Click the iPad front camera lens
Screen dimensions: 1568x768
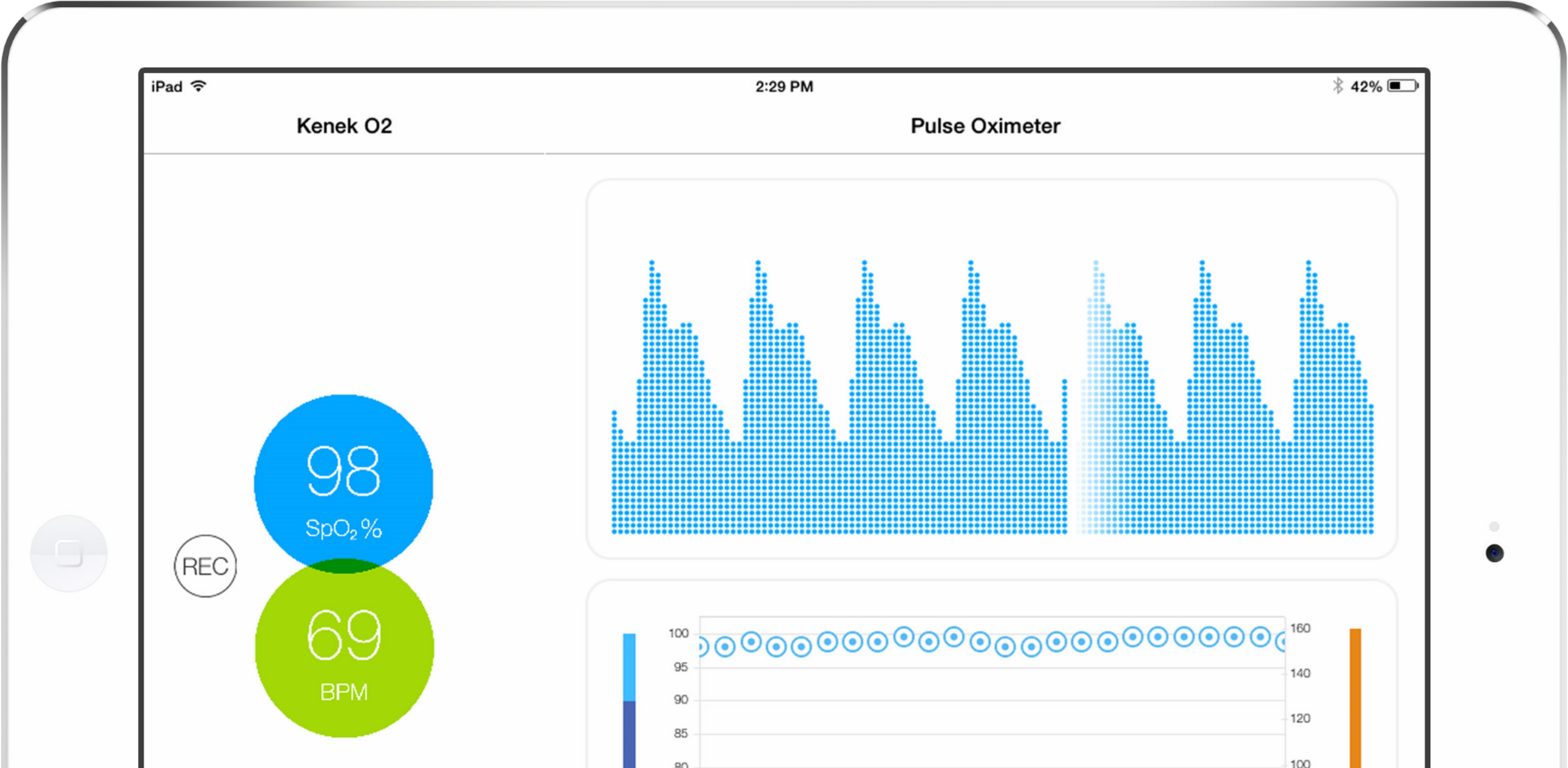pyautogui.click(x=1494, y=553)
